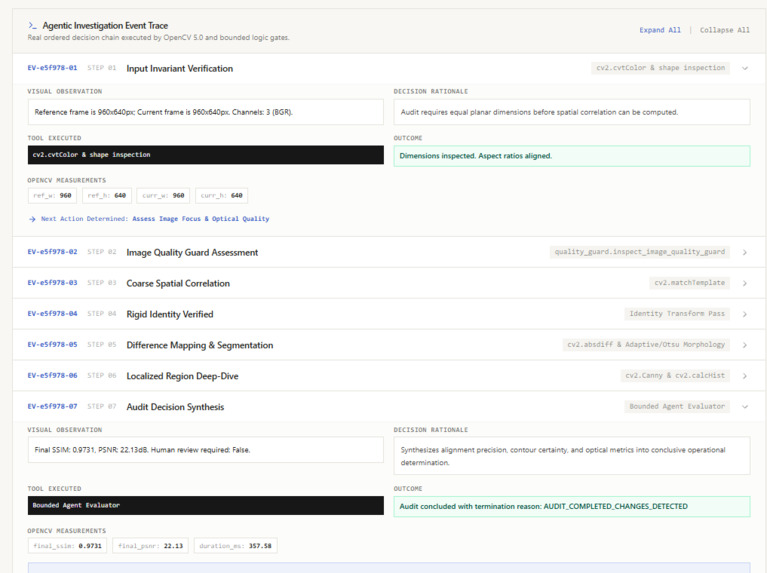The width and height of the screenshot is (767, 573).
Task: Click duration_ms 357.58 measurement chip
Action: pyautogui.click(x=235, y=546)
